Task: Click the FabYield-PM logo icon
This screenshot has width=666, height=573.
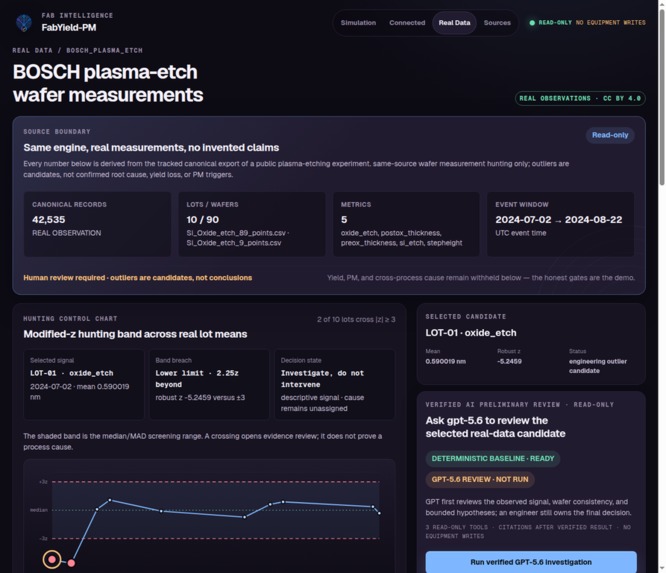Action: 24,22
